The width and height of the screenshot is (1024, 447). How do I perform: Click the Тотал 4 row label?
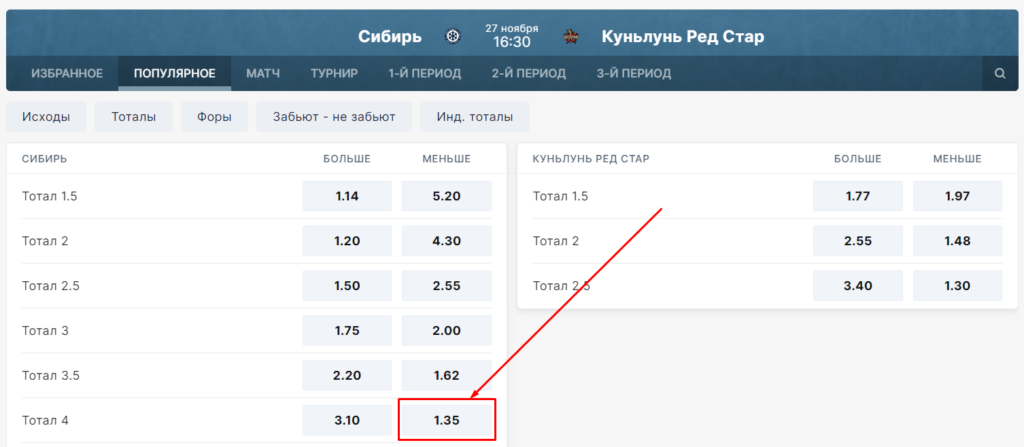45,420
